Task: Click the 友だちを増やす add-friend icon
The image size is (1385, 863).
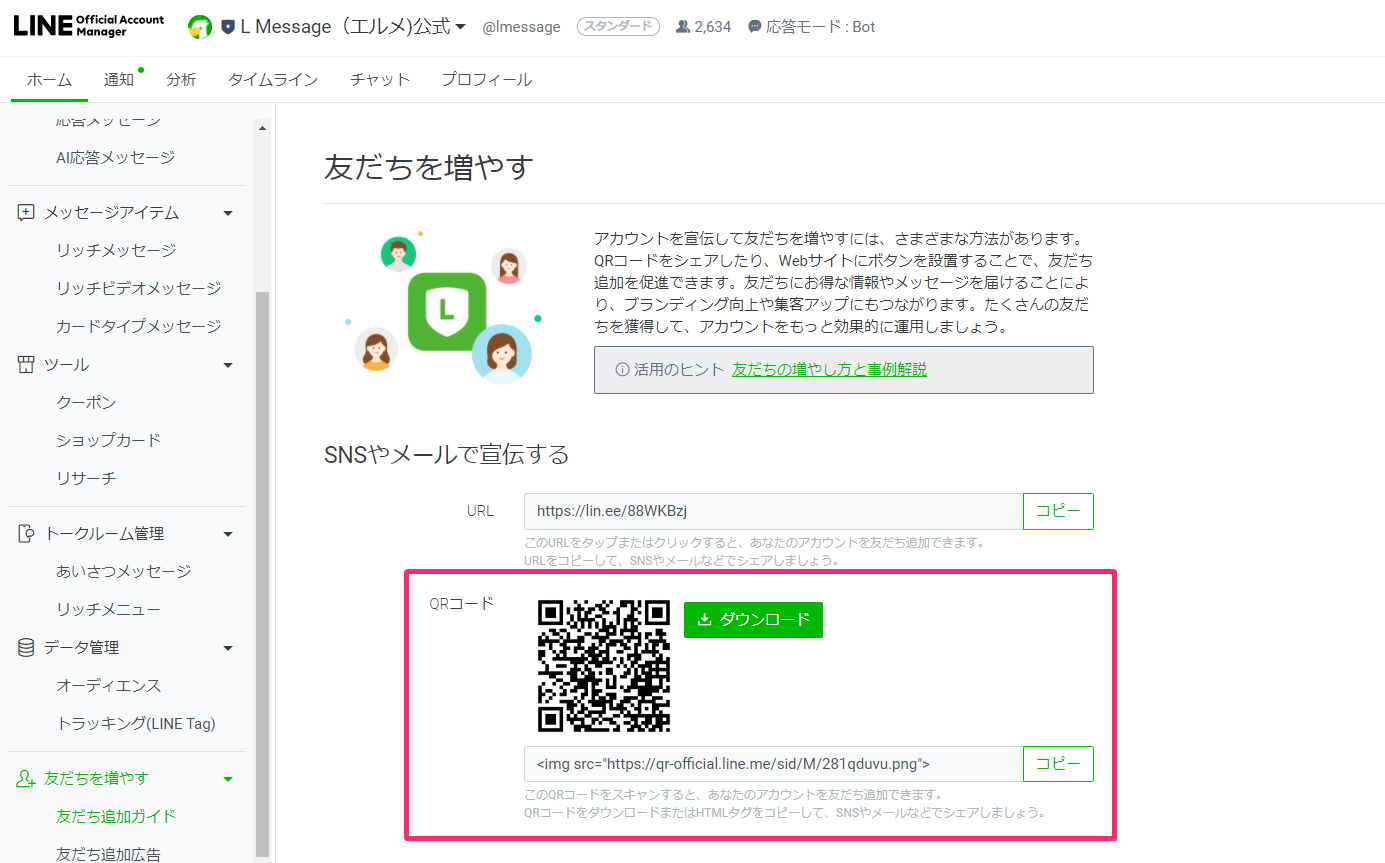Action: (x=26, y=778)
